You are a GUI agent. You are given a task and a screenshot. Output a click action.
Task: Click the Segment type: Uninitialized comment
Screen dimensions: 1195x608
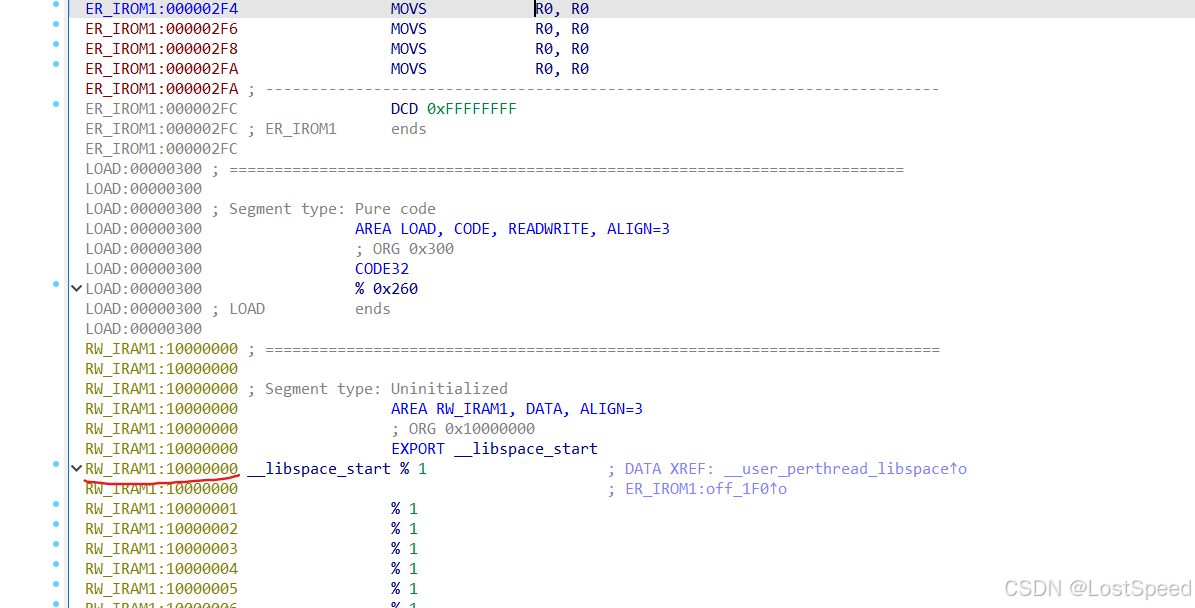pyautogui.click(x=386, y=389)
